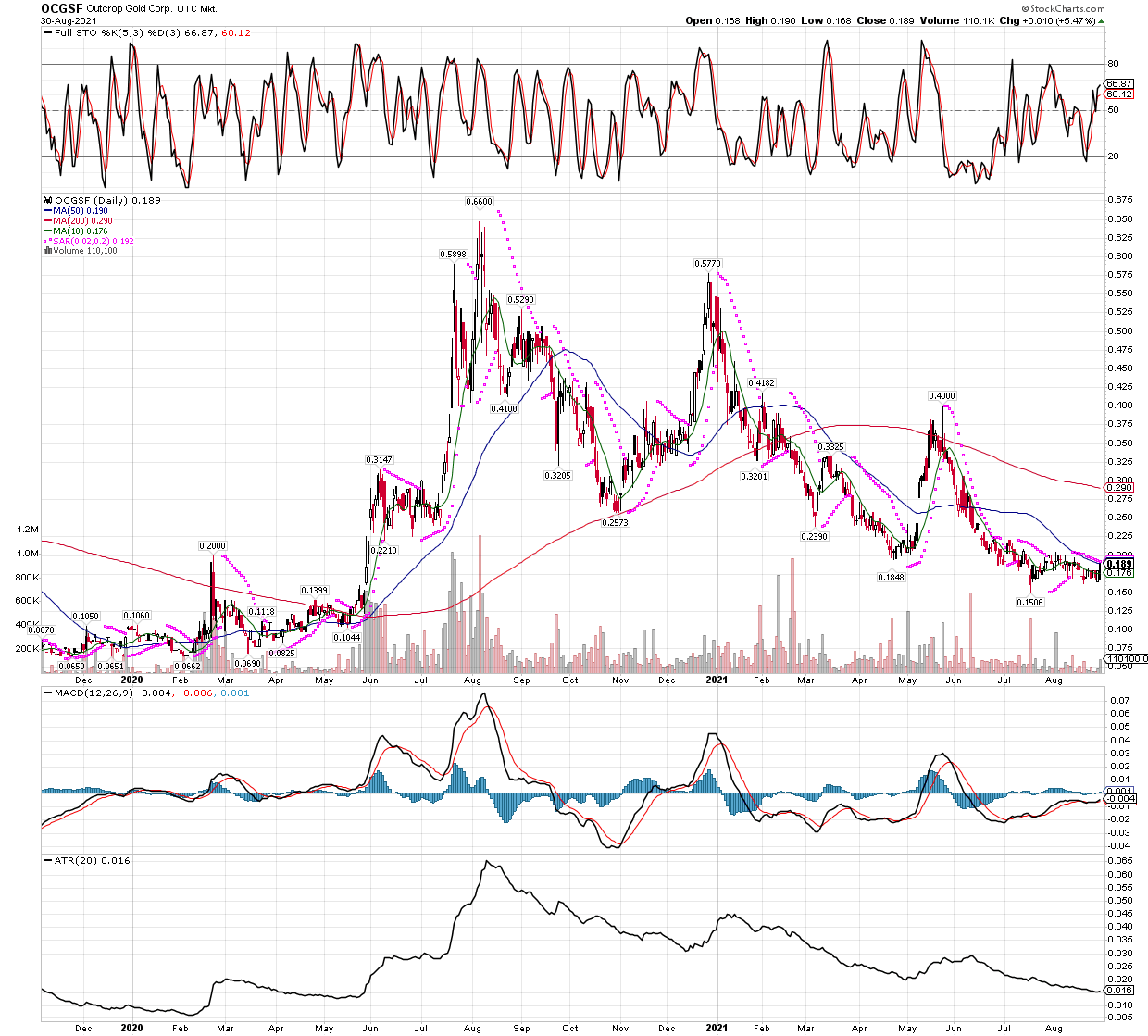The height and width of the screenshot is (1036, 1148).
Task: Click the 0.1044 low price label
Action: [347, 638]
